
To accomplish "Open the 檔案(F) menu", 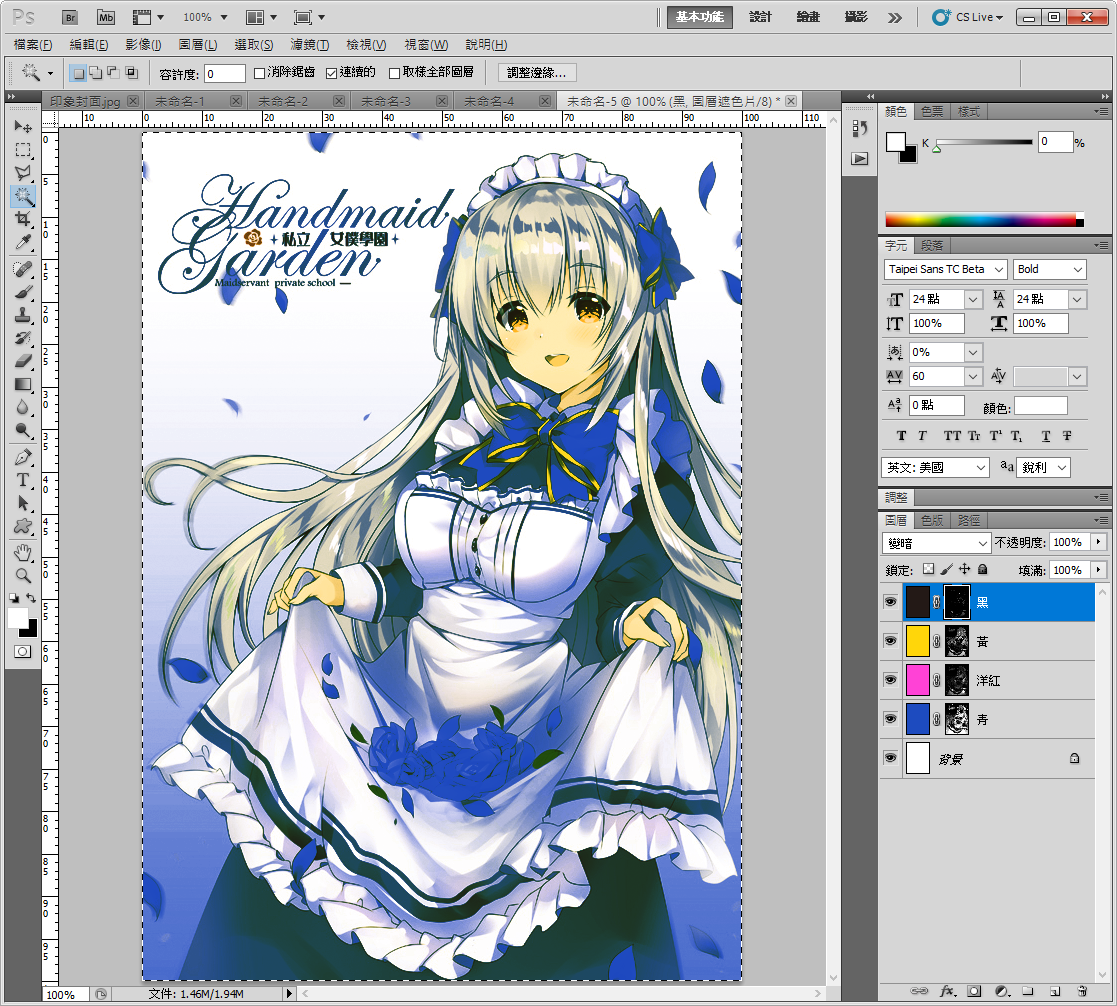I will [33, 45].
